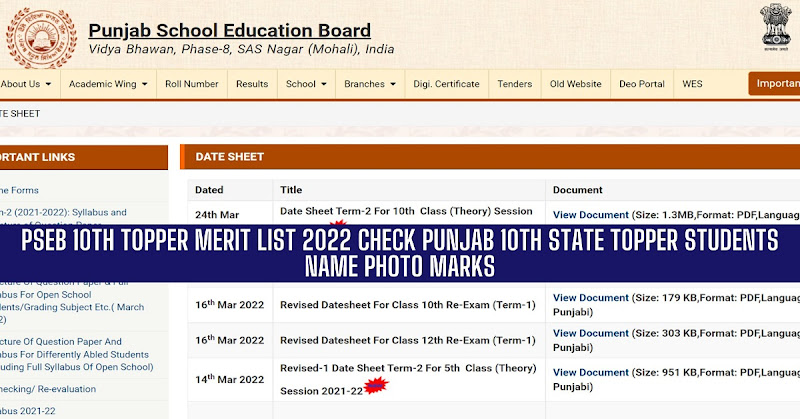Open the Deo Portal menu item

pyautogui.click(x=641, y=84)
